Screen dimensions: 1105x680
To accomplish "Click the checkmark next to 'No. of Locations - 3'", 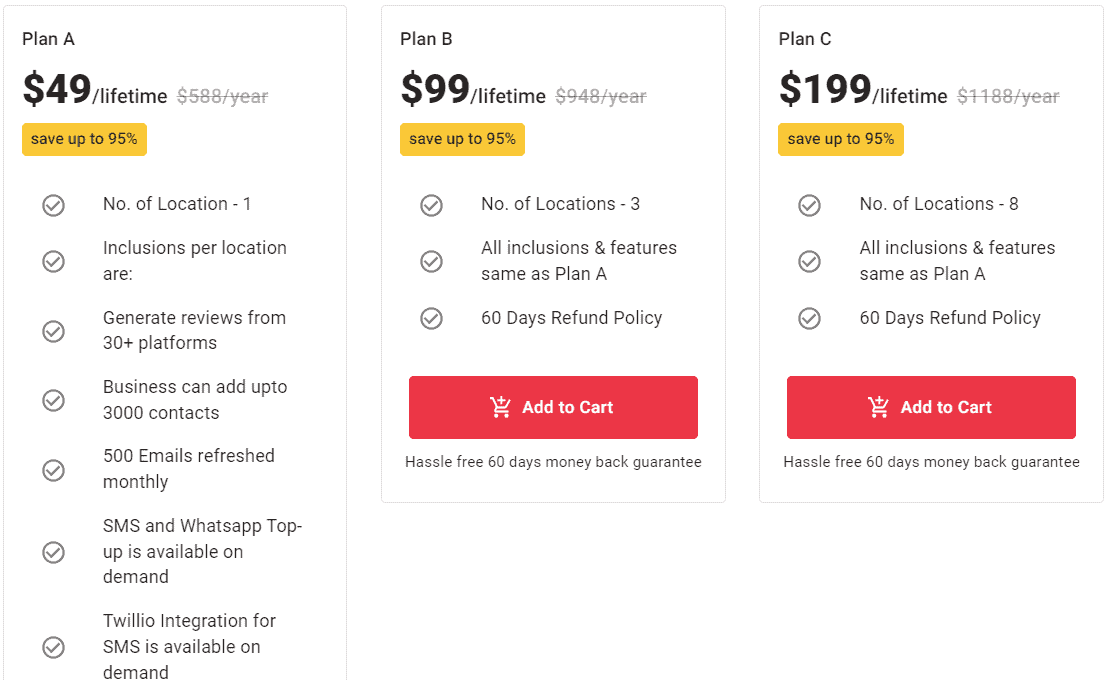I will [x=431, y=204].
